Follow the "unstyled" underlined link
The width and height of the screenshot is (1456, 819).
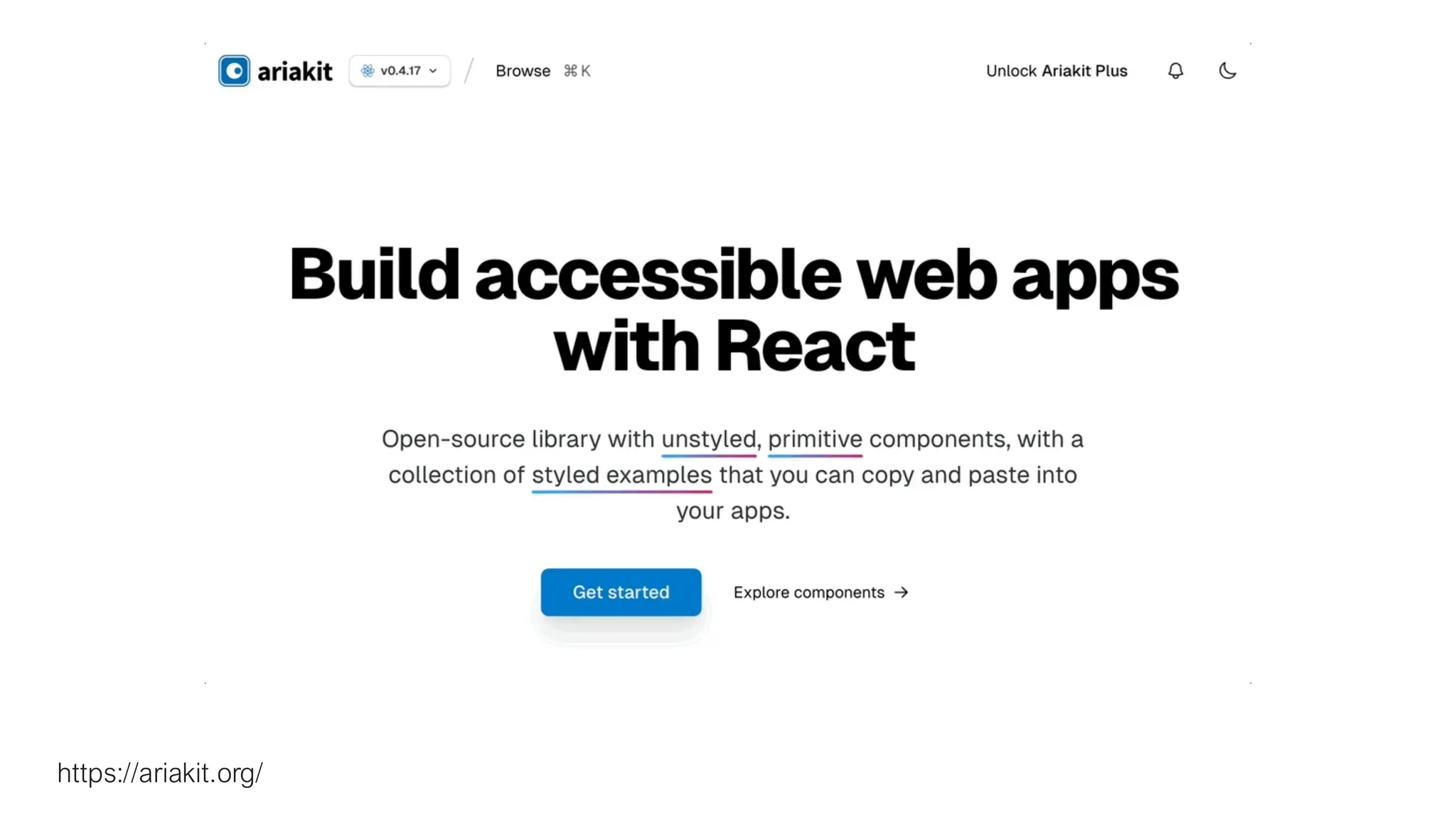708,439
